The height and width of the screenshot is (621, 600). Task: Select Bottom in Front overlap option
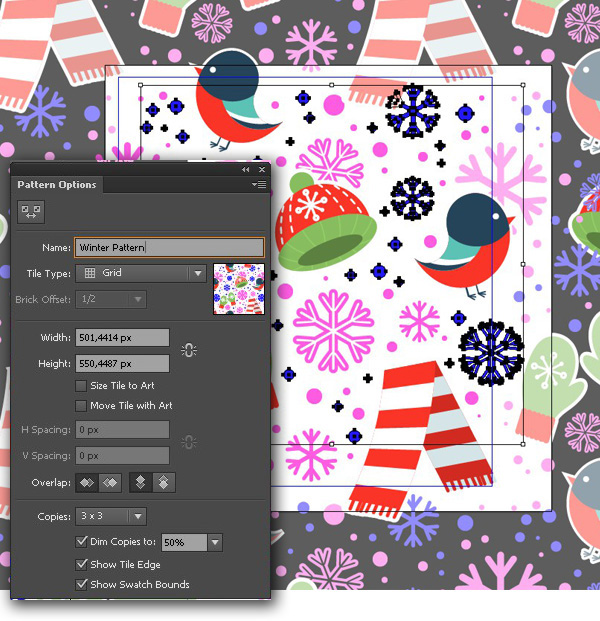point(162,482)
